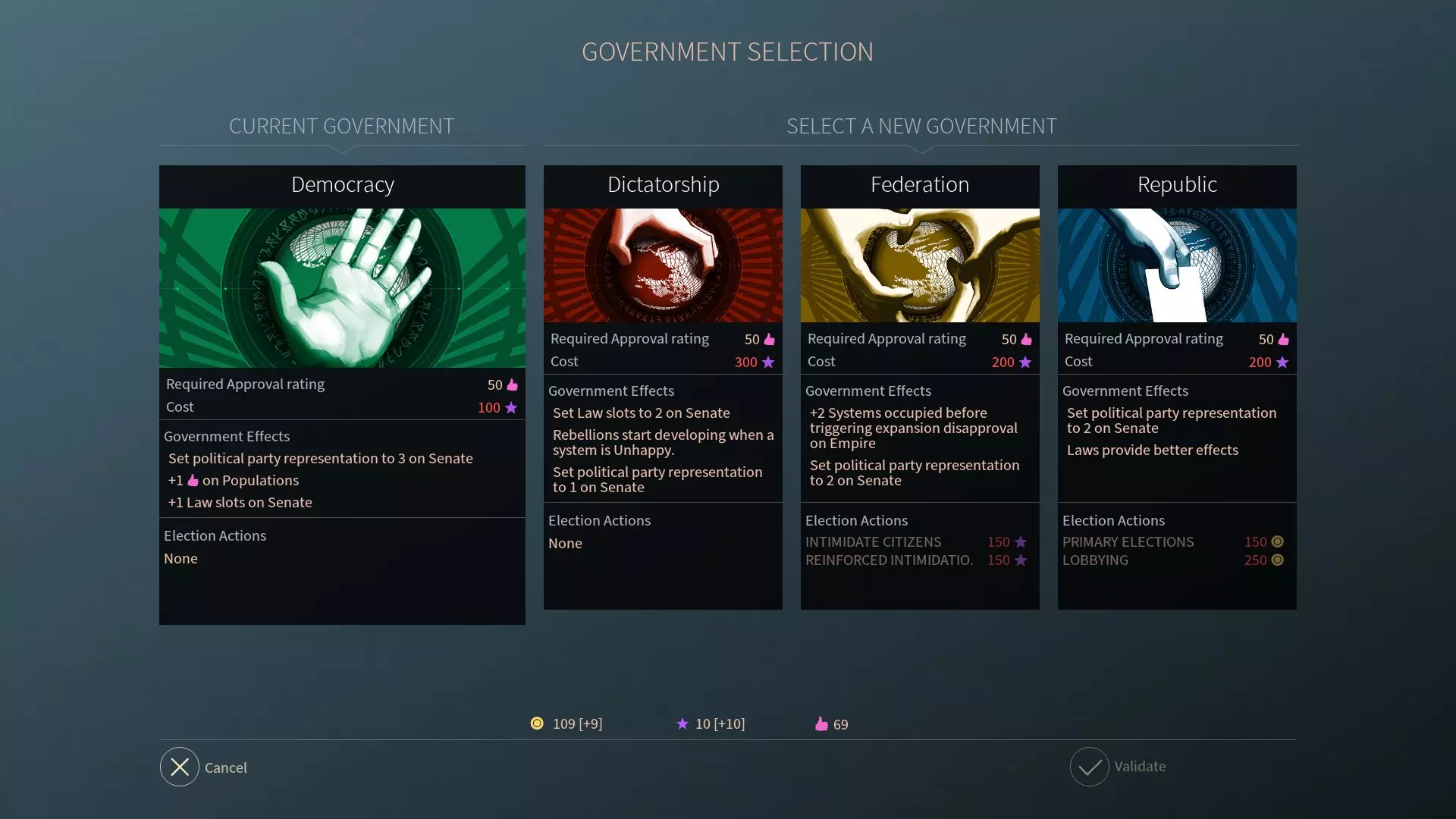Click the pink approval thumbs-up icon at bottom
Screen dimensions: 1456x819
pos(821,723)
